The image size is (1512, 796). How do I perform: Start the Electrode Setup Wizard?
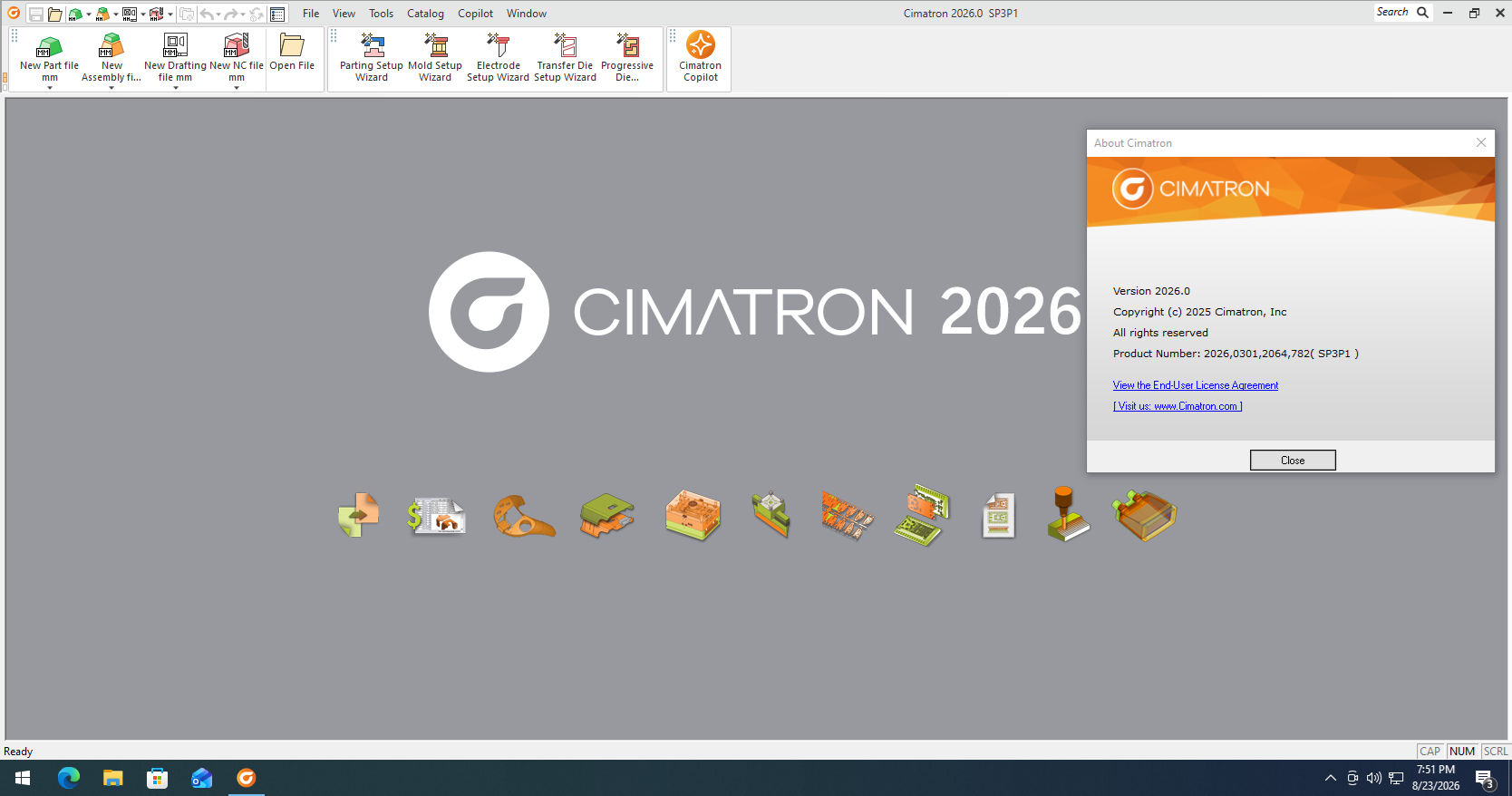[x=498, y=58]
